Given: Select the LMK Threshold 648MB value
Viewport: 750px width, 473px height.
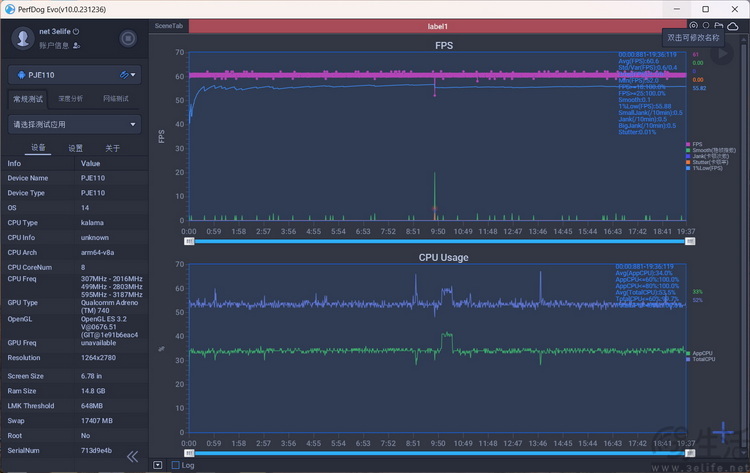Looking at the screenshot, I should 92,406.
